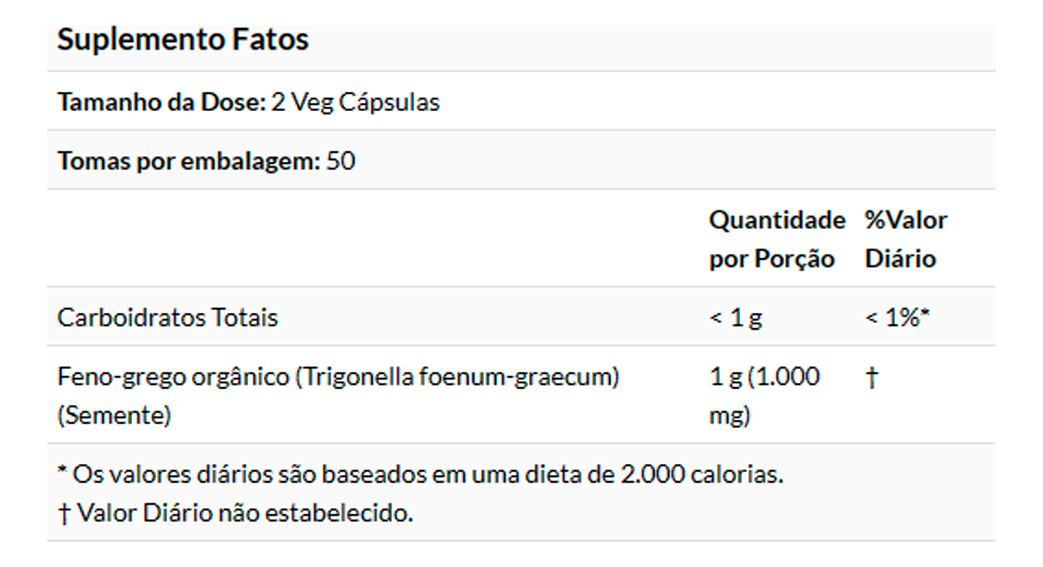Select the "Carboidratos Totais" row label
The width and height of the screenshot is (1043, 567).
point(167,318)
